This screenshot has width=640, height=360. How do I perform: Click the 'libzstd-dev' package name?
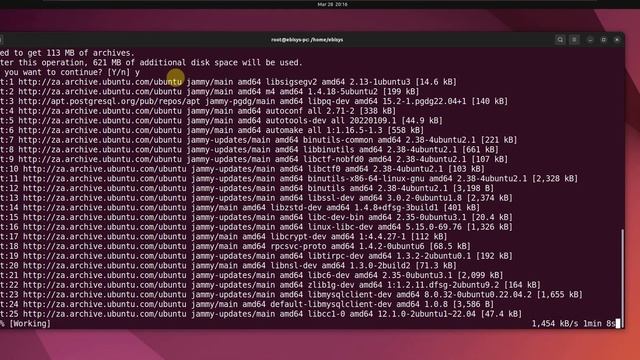[296, 207]
